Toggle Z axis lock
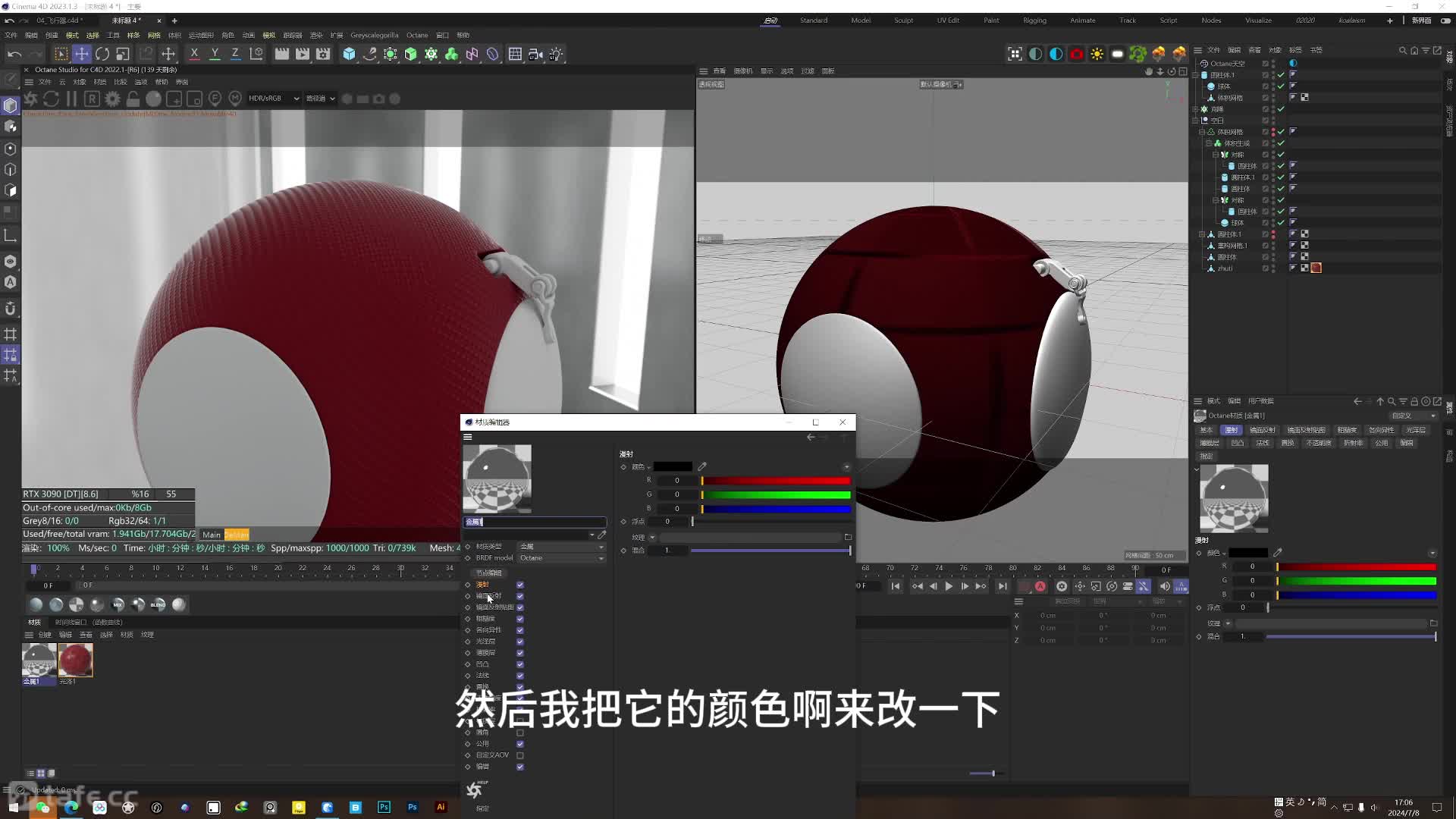Image resolution: width=1456 pixels, height=819 pixels. pyautogui.click(x=235, y=54)
